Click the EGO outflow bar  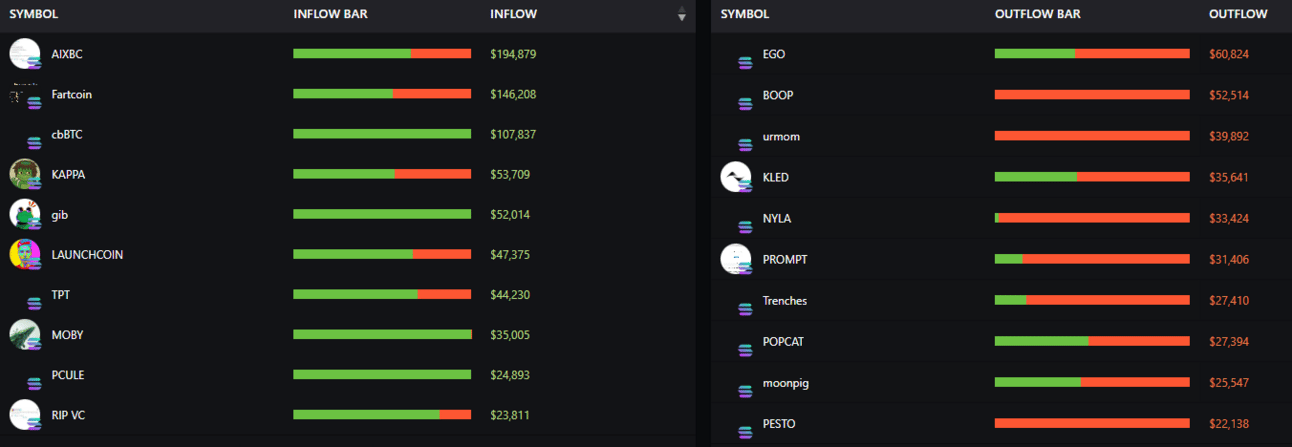1092,53
